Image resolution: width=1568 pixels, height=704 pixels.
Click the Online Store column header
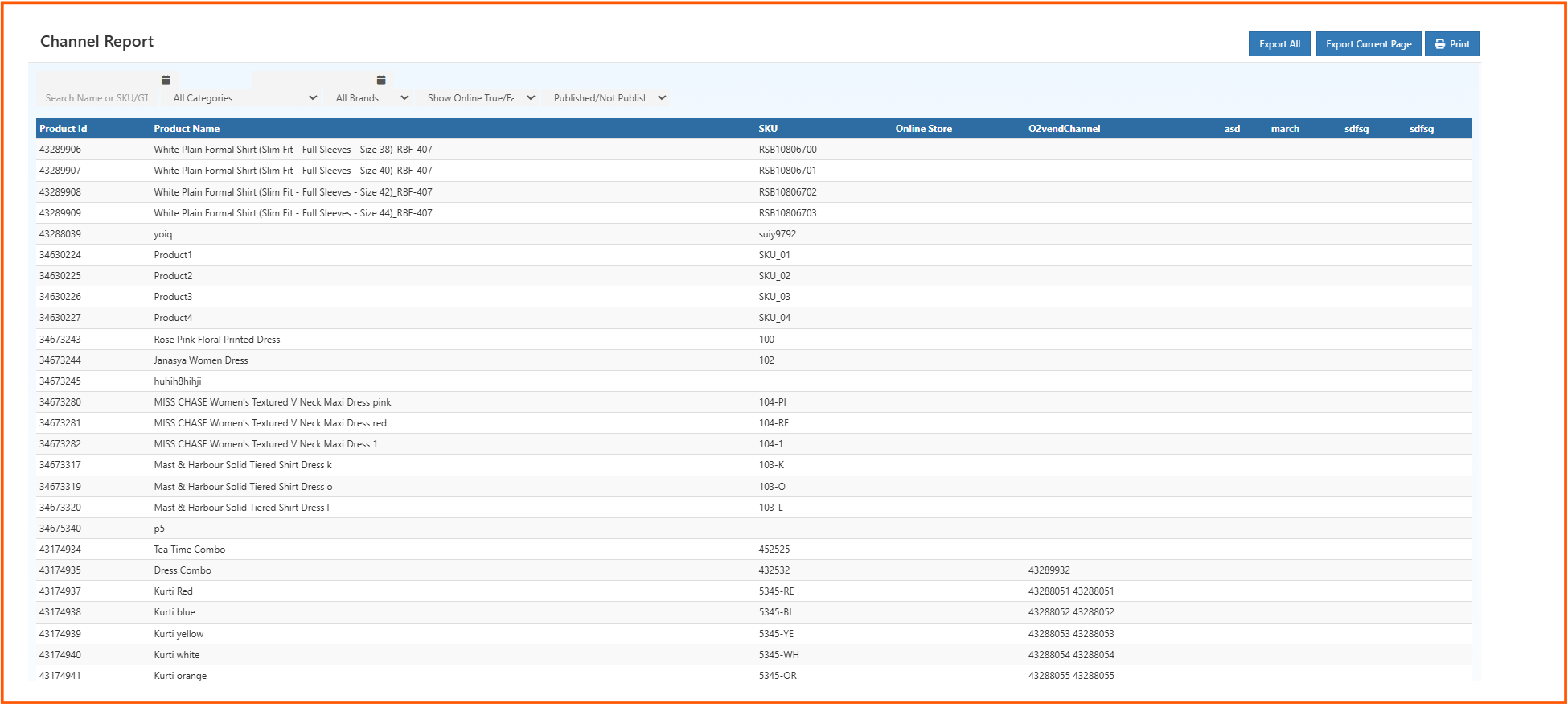(923, 129)
